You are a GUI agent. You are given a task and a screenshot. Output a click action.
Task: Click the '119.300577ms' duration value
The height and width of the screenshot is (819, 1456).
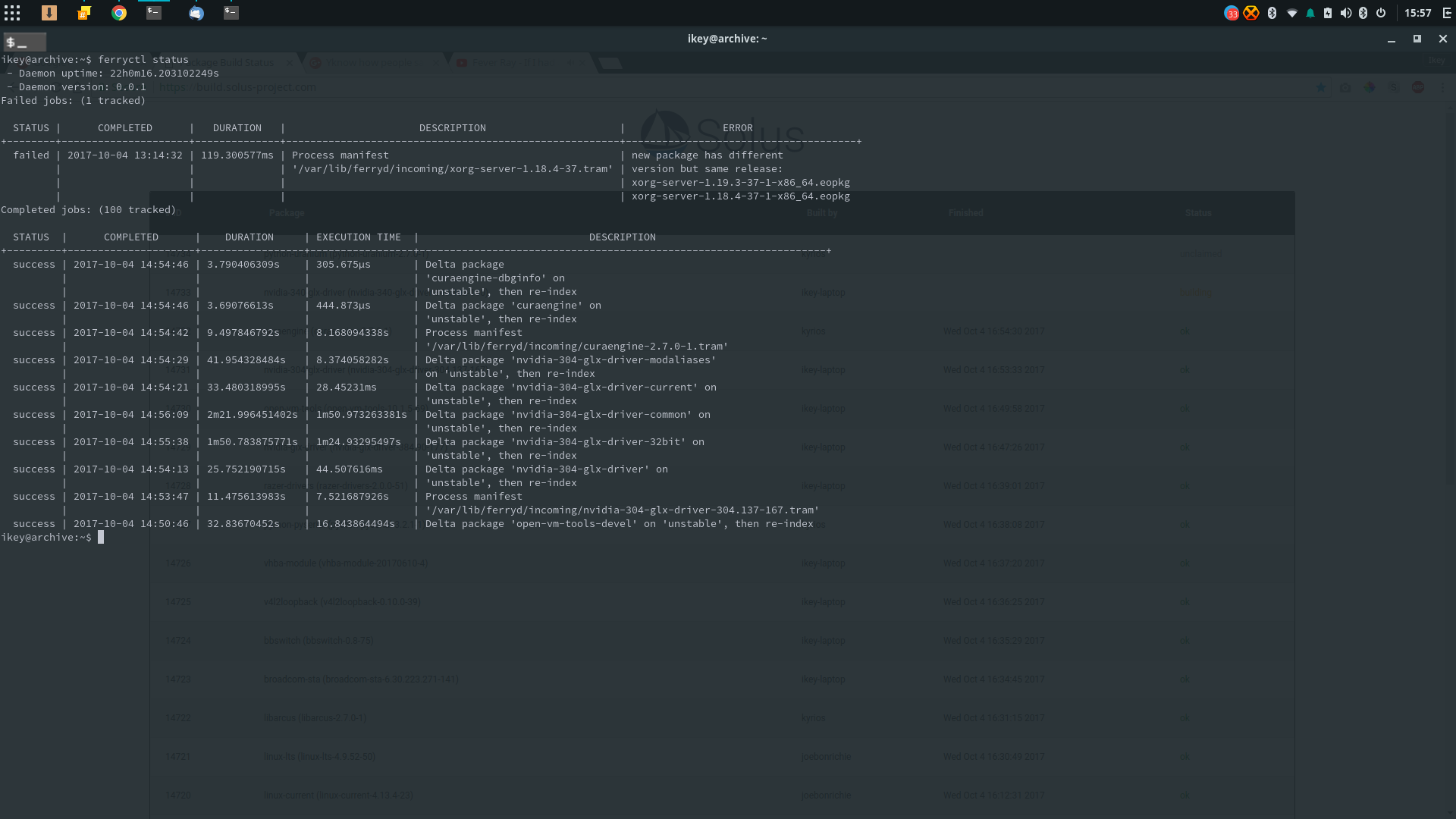237,155
